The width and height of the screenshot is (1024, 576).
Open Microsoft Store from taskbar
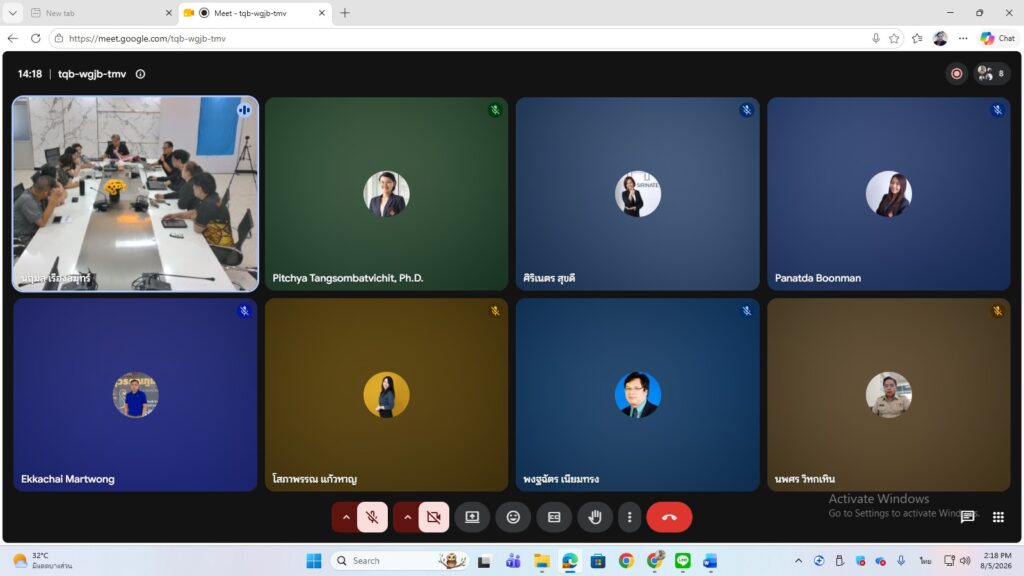(598, 561)
